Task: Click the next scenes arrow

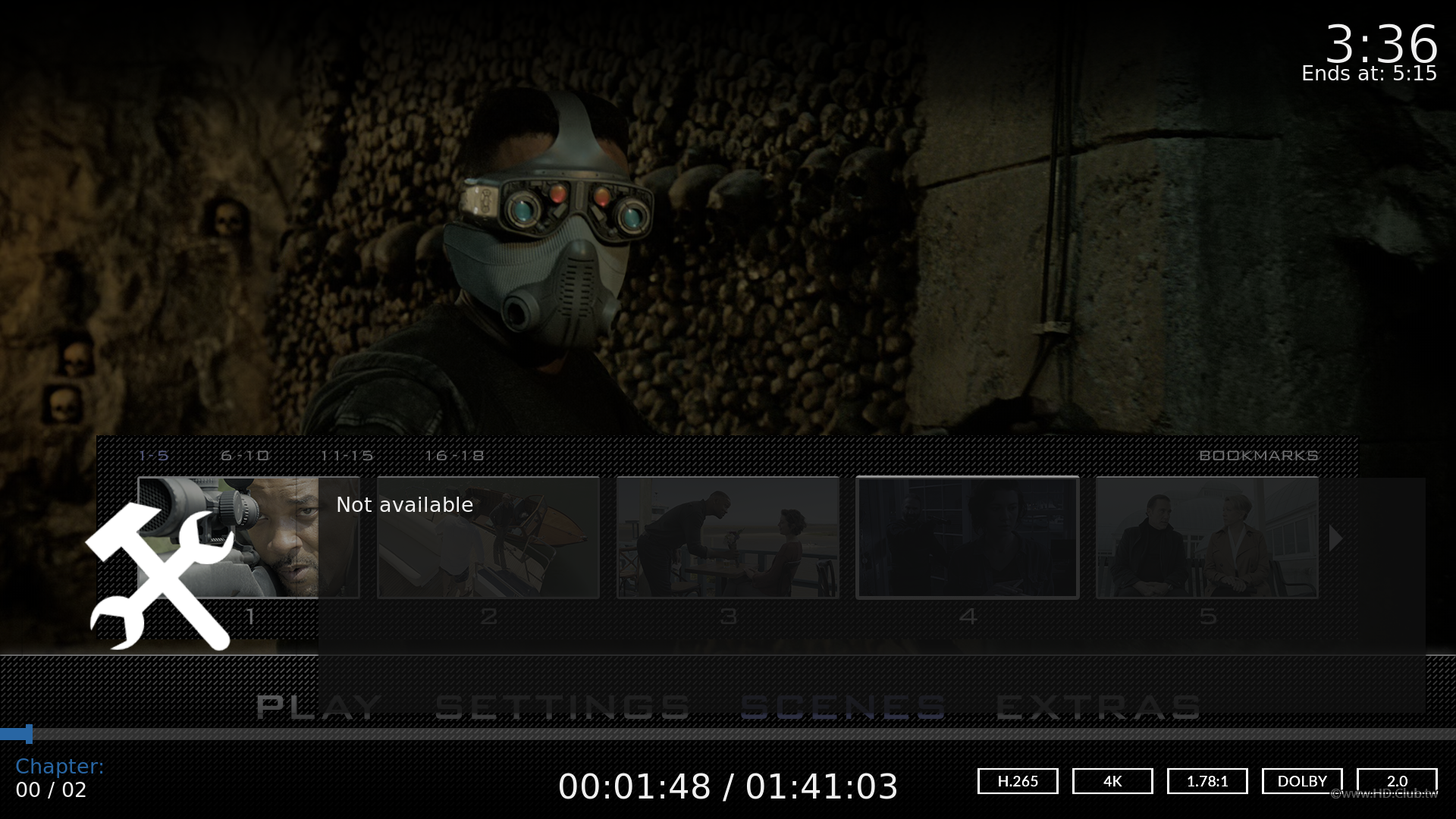Action: (x=1335, y=538)
